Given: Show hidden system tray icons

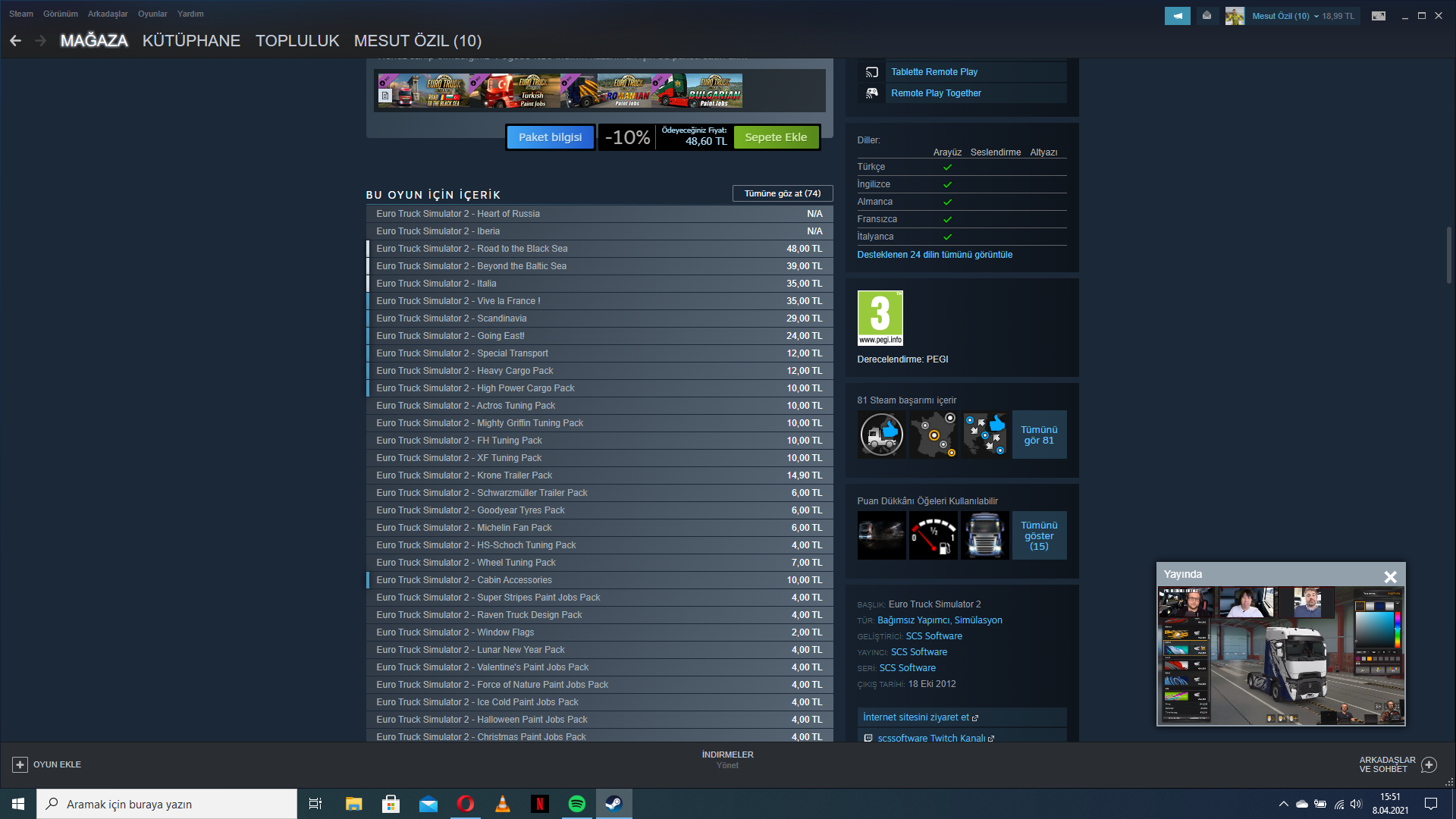Looking at the screenshot, I should point(1283,804).
